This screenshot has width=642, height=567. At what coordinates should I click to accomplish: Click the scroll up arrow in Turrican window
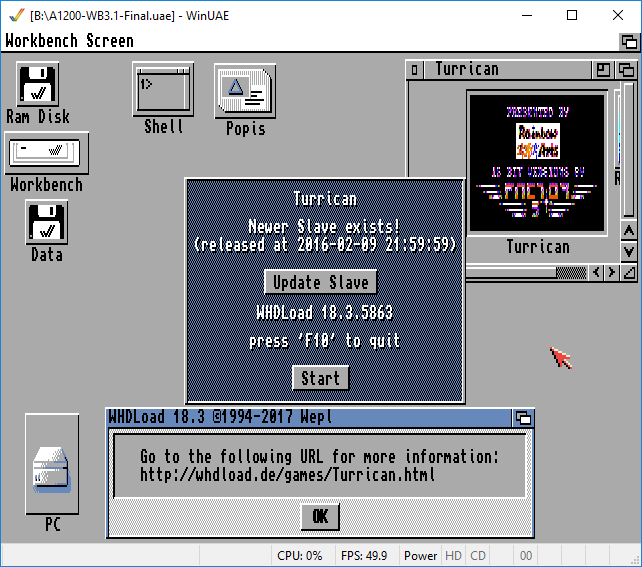pos(628,231)
